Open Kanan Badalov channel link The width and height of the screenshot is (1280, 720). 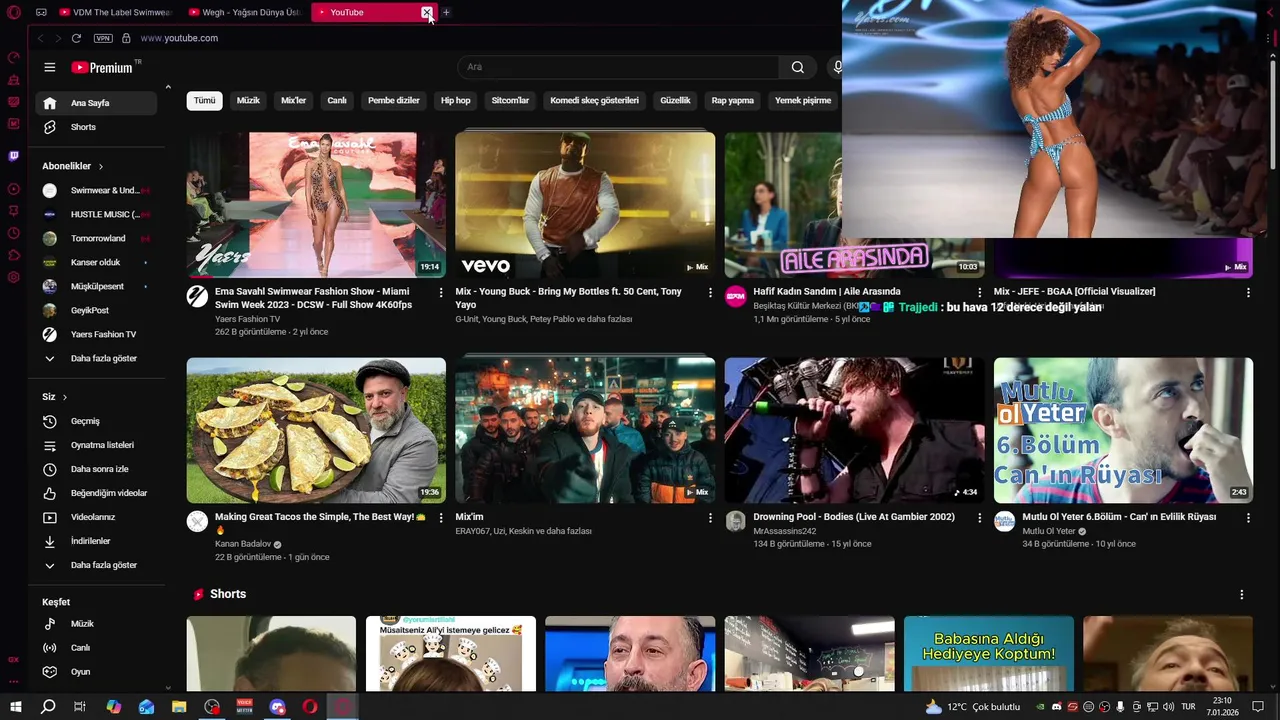(243, 544)
